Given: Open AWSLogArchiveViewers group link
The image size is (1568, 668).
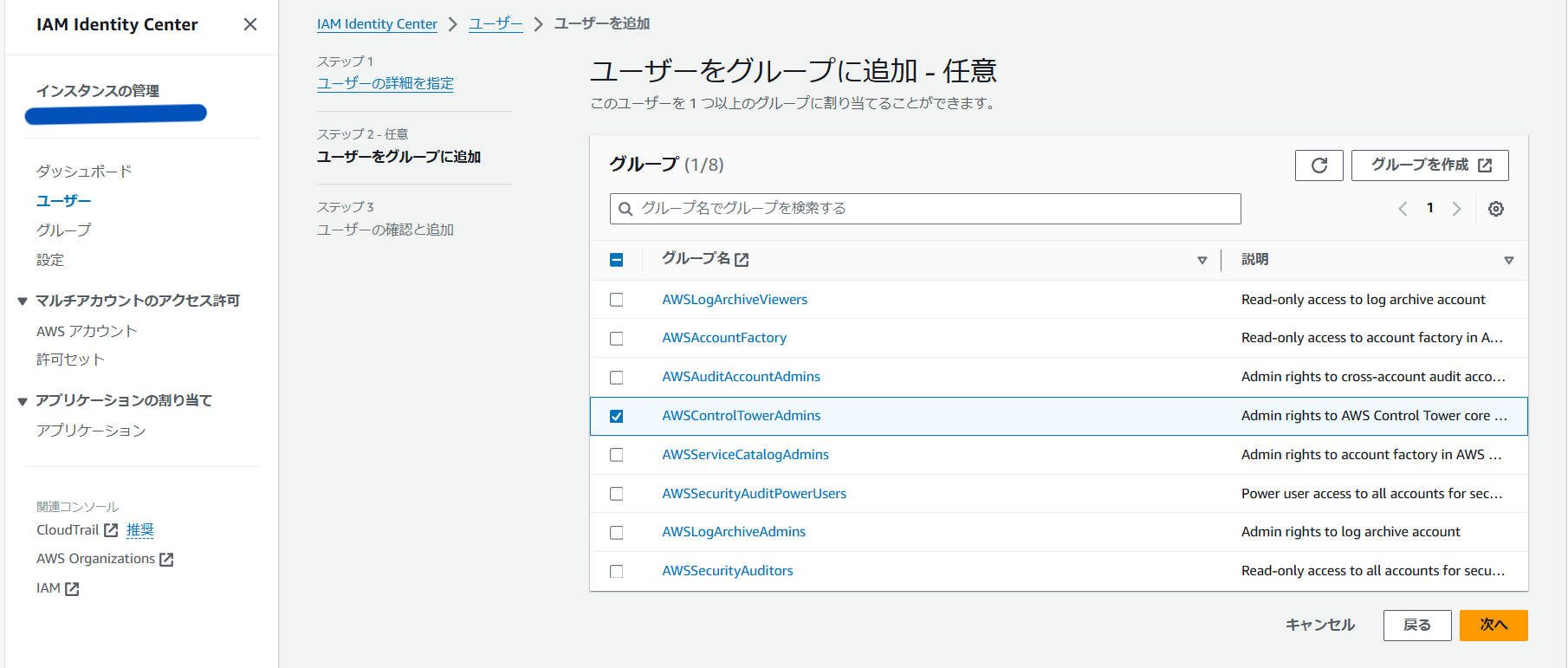Looking at the screenshot, I should click(735, 300).
